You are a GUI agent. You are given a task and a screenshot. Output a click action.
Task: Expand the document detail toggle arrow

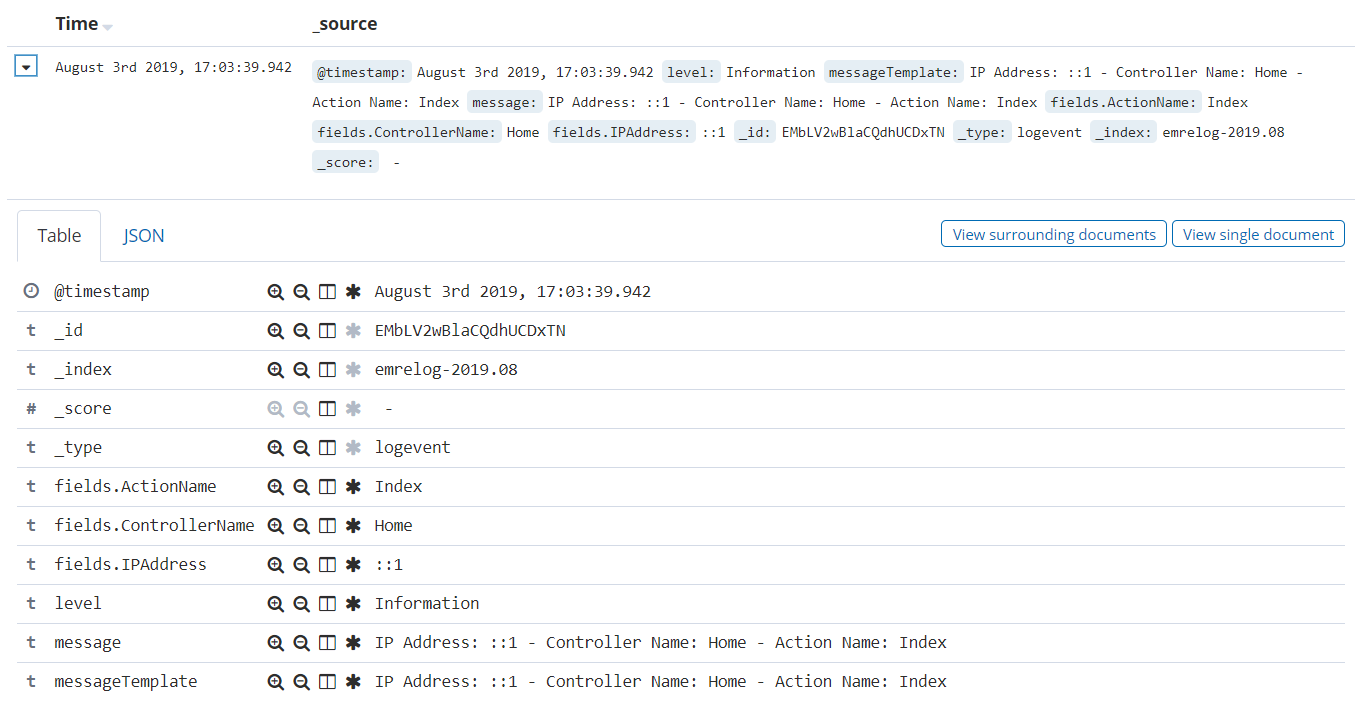(24, 65)
